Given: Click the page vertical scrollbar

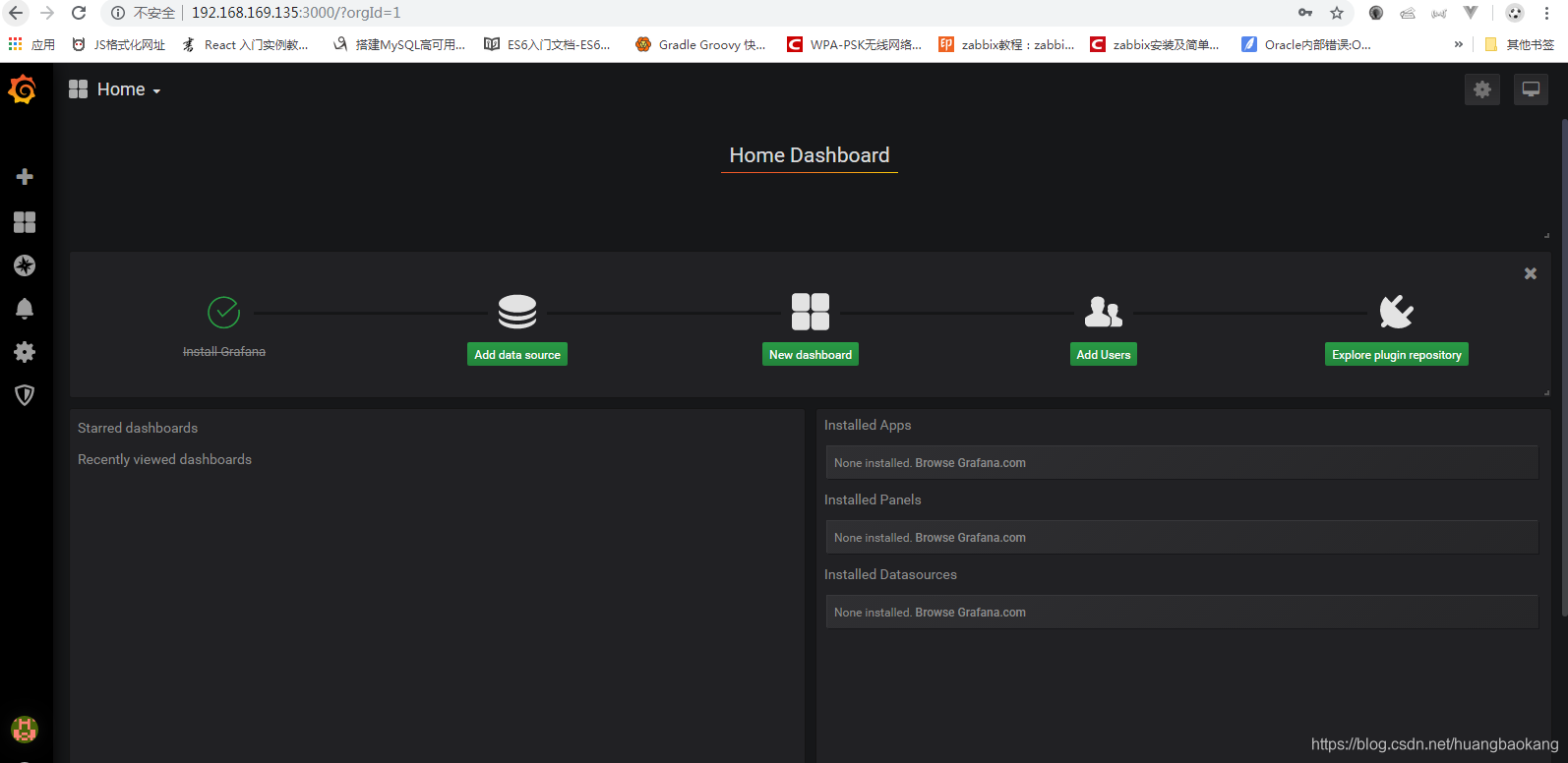Looking at the screenshot, I should click(x=1564, y=368).
